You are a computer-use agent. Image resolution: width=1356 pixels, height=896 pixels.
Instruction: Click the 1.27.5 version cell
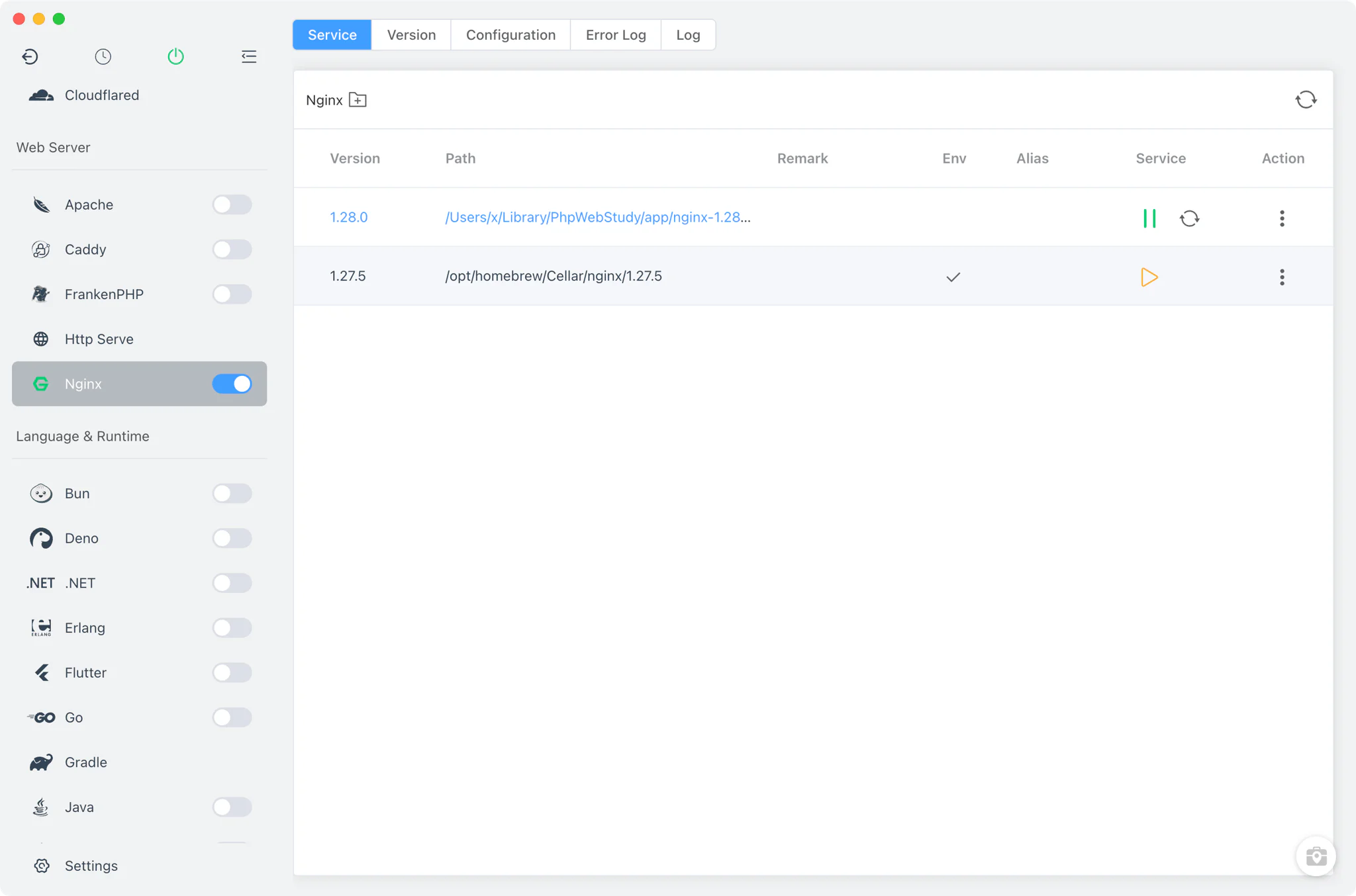(x=348, y=276)
